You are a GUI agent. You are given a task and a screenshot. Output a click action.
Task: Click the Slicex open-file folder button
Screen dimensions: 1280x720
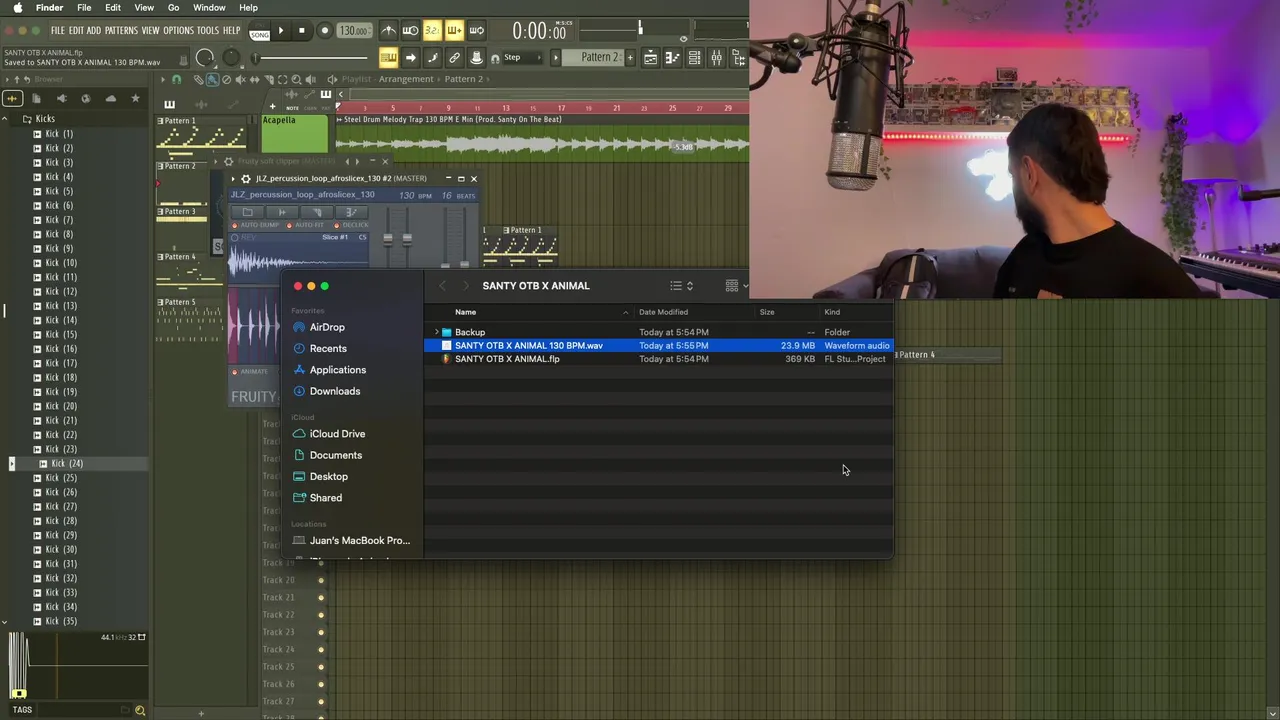[x=247, y=212]
